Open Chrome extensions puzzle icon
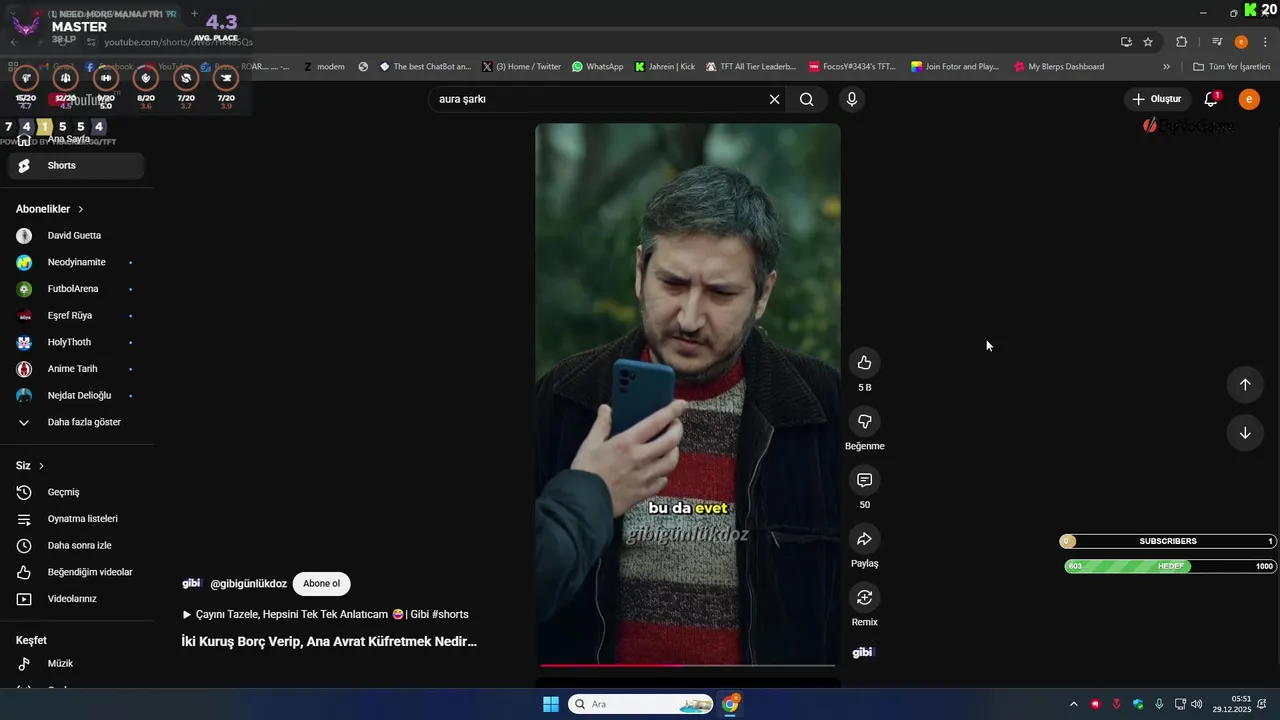 (x=1181, y=42)
